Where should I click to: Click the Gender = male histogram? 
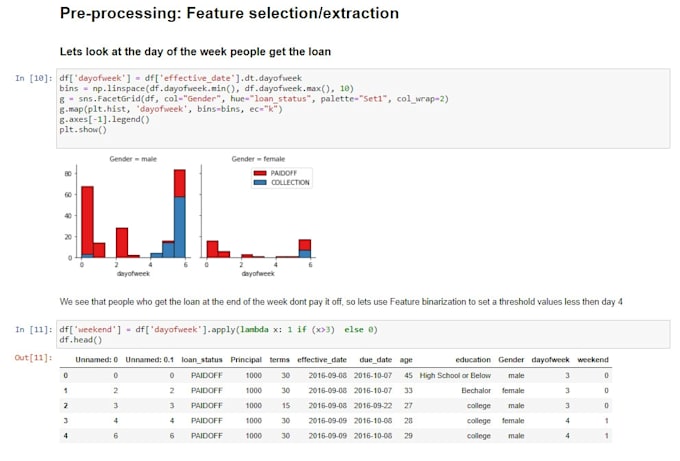coord(133,211)
